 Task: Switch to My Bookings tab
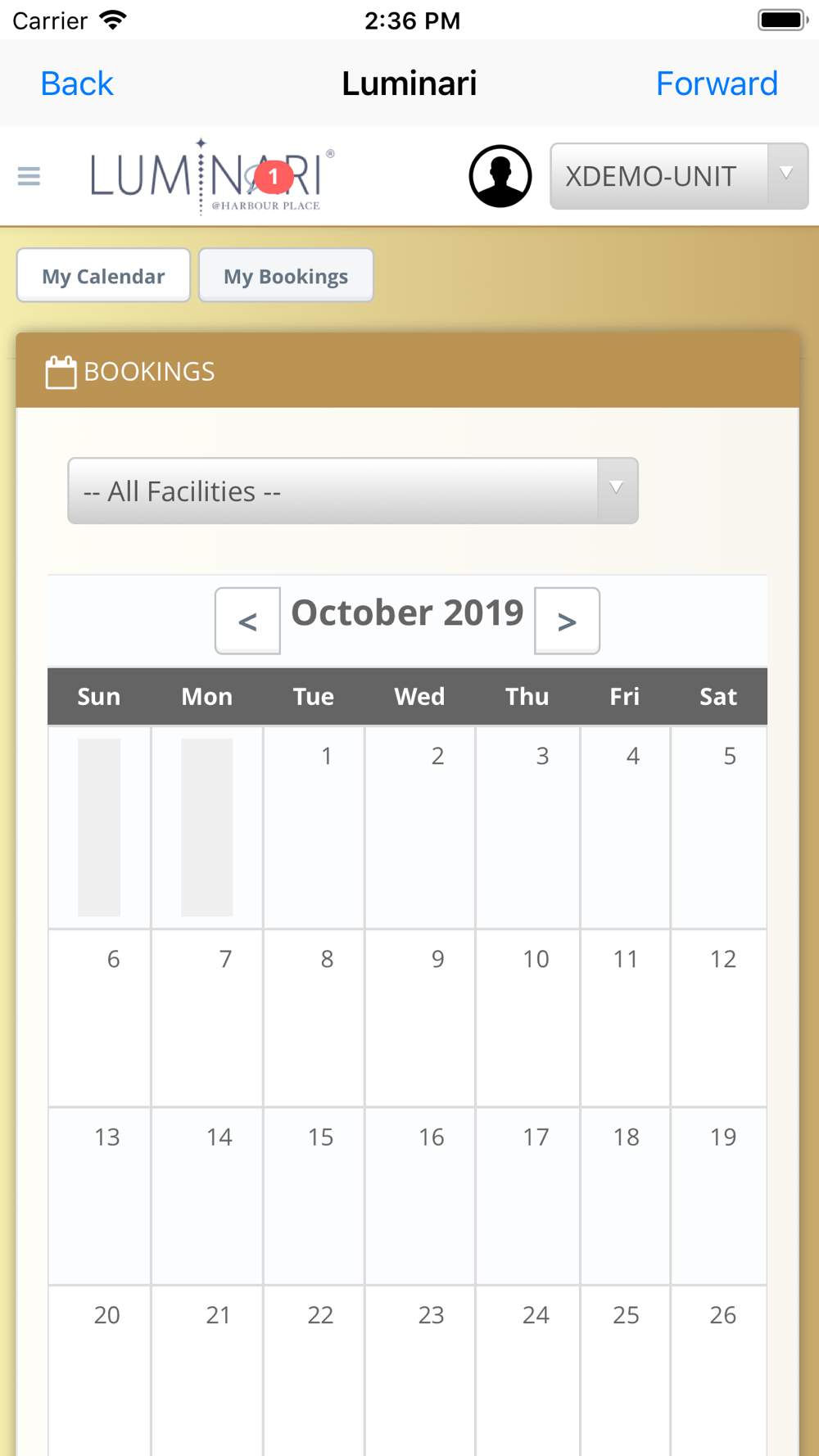pos(286,276)
